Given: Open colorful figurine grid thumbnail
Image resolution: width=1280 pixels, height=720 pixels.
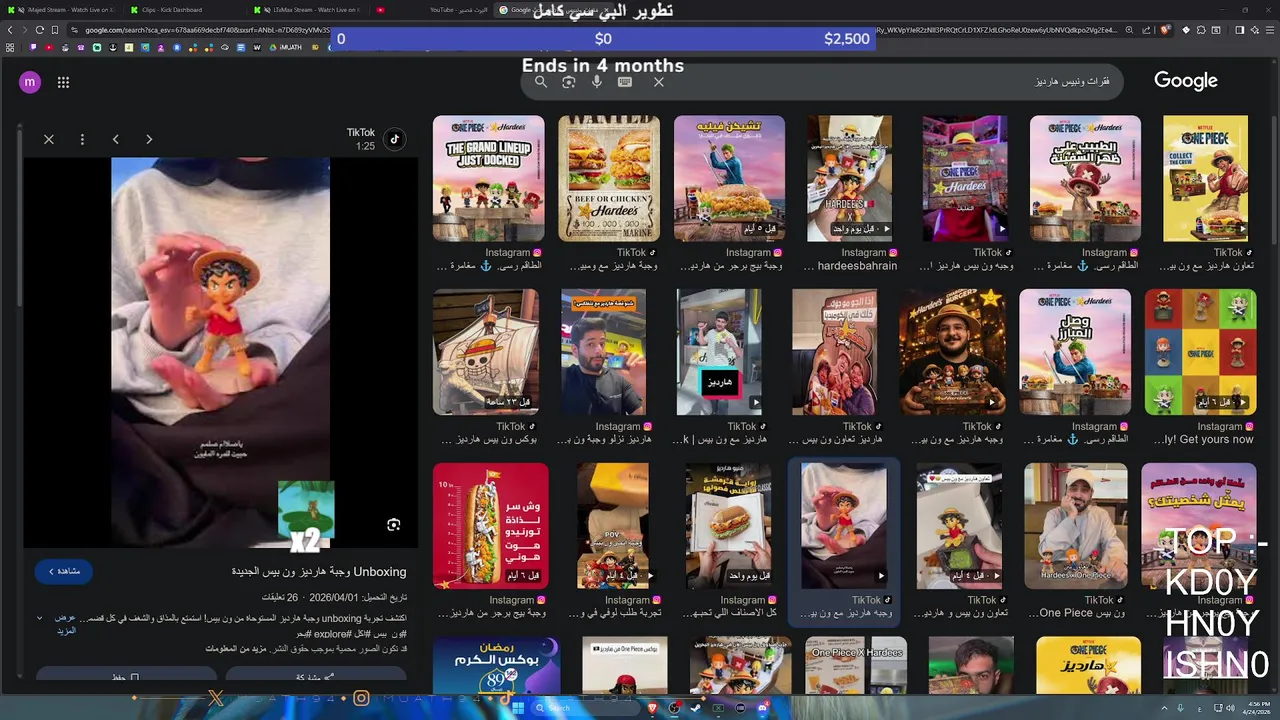Looking at the screenshot, I should coord(1200,352).
